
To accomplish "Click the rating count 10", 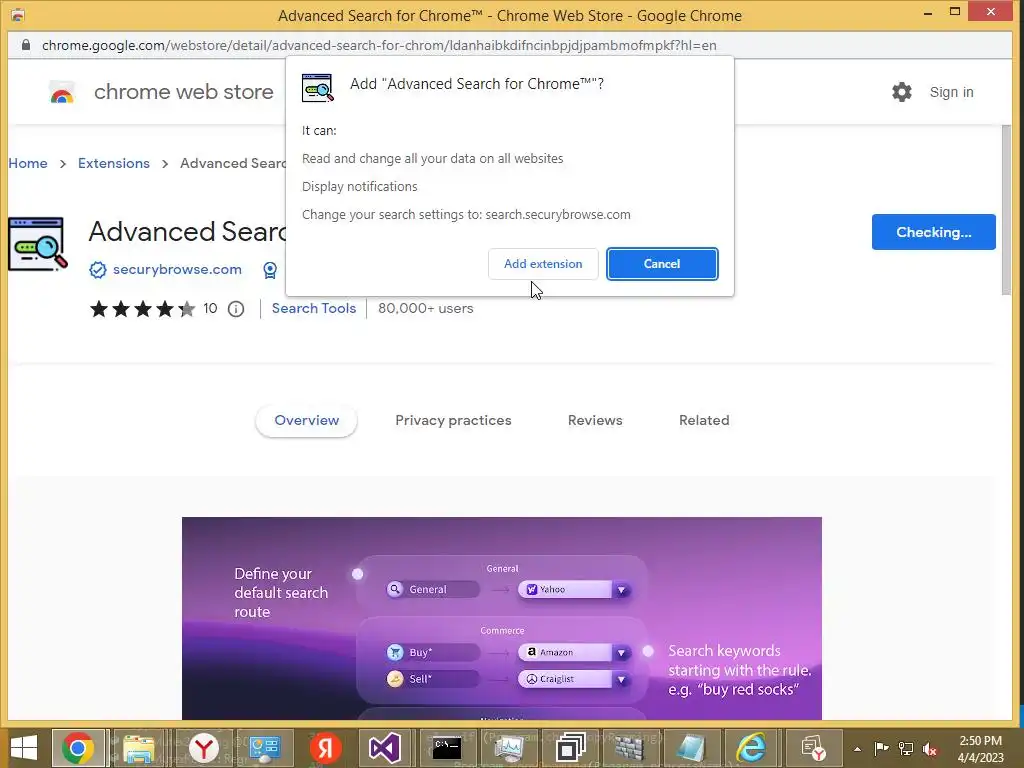I will point(210,308).
